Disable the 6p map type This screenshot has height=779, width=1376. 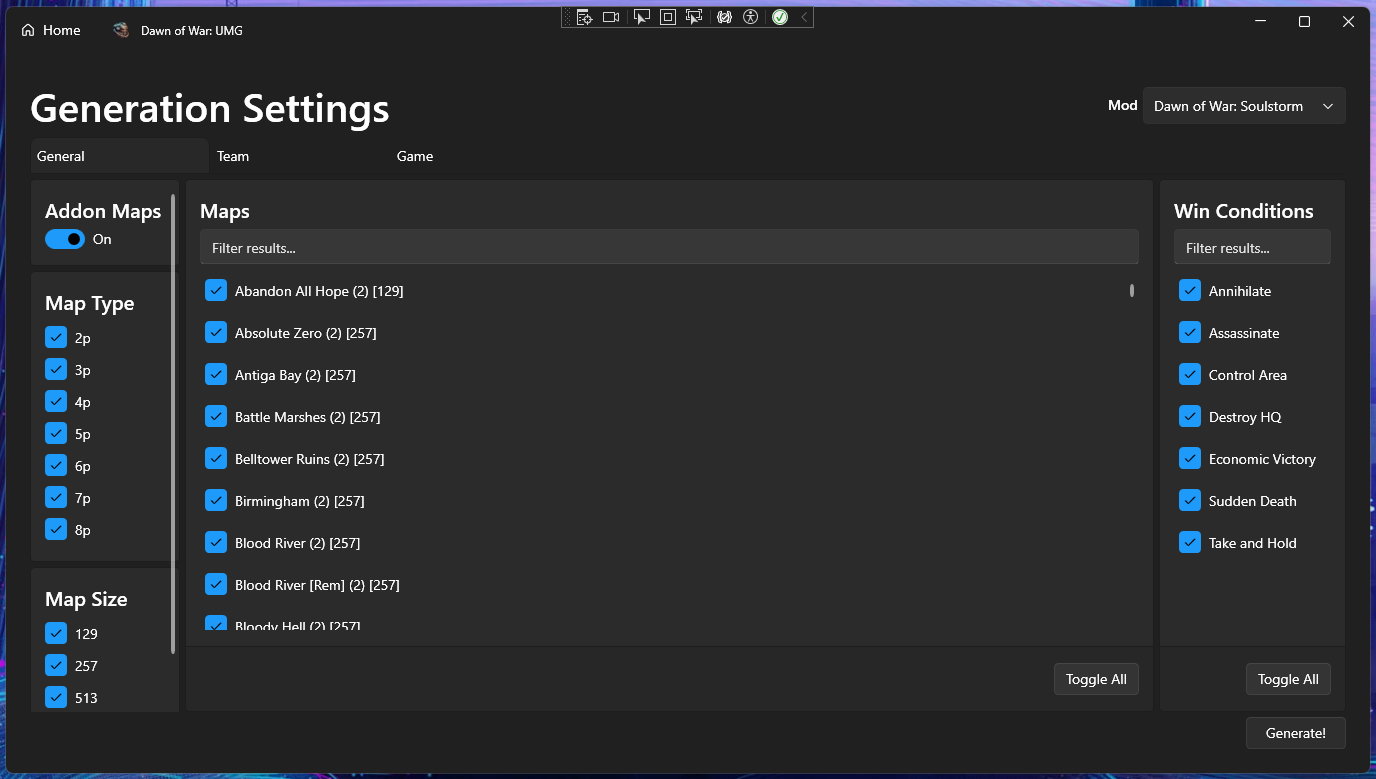pos(56,466)
